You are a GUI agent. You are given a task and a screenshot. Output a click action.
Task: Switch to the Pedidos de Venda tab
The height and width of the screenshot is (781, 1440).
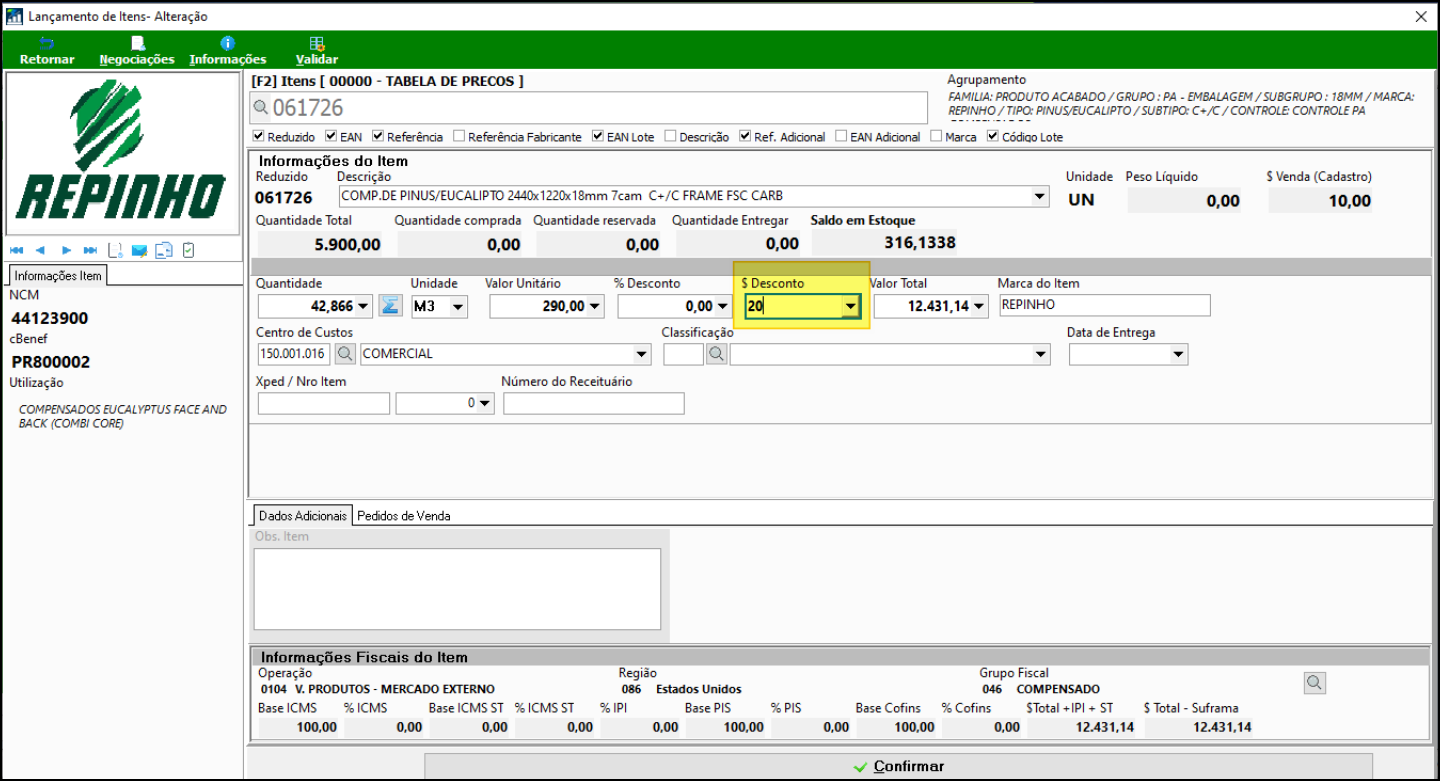point(404,516)
